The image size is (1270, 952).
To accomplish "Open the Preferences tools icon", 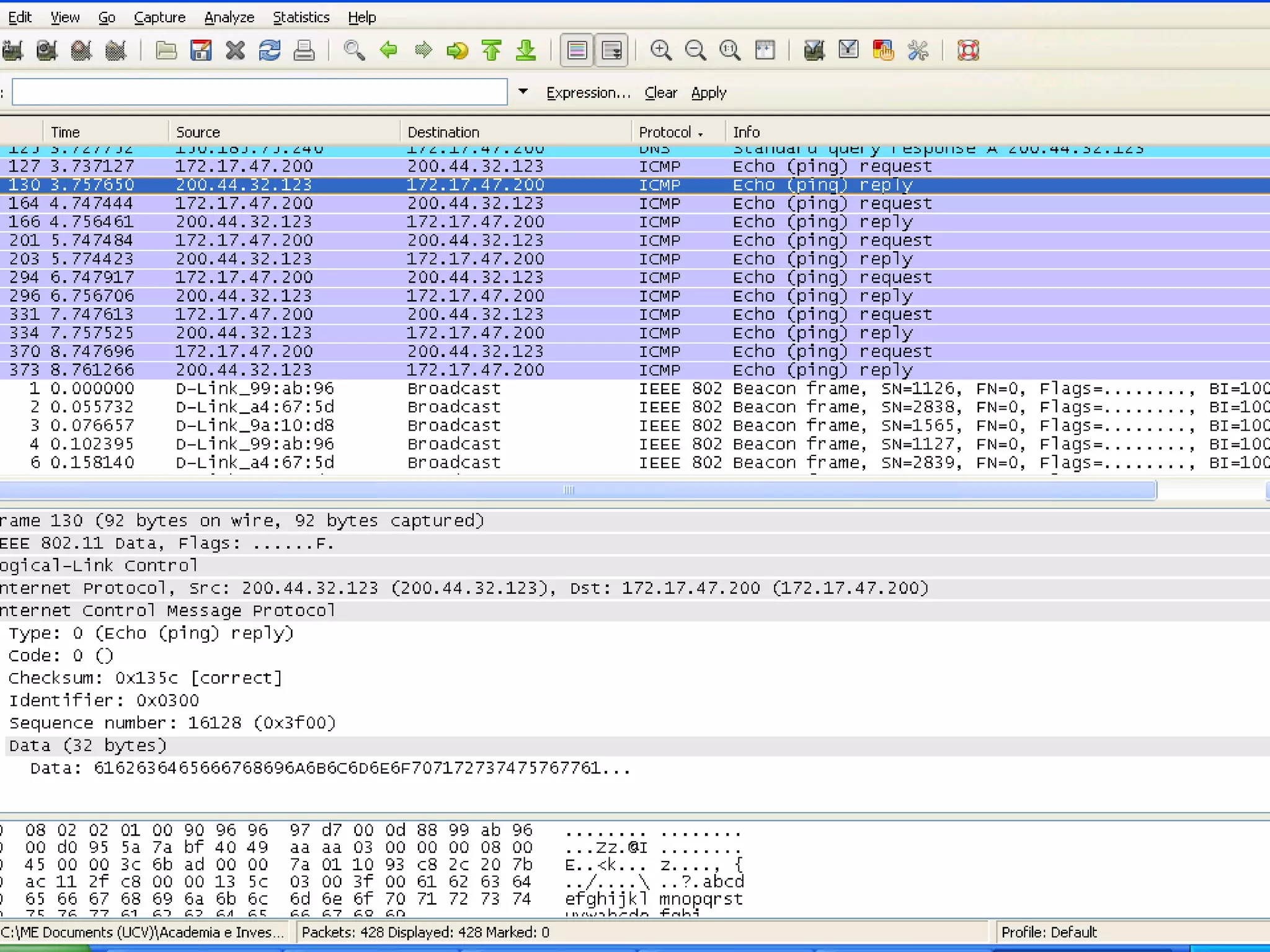I will tap(917, 50).
